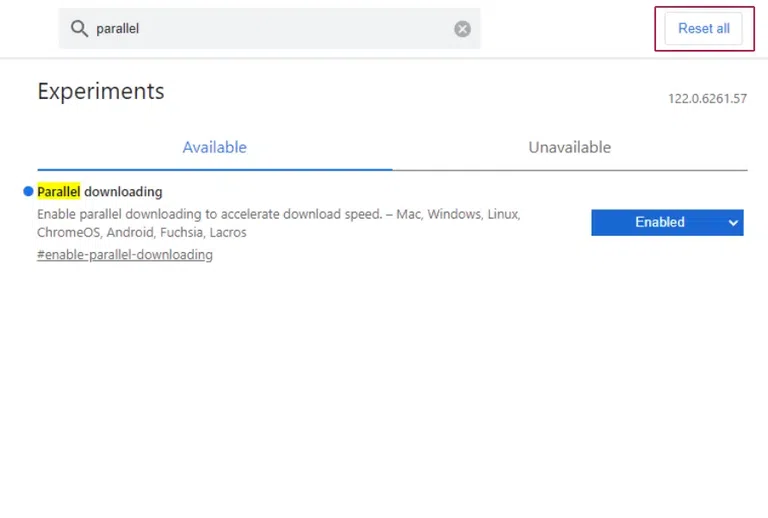Click the blue dot beside Parallel downloading
Image resolution: width=768 pixels, height=518 pixels.
pyautogui.click(x=28, y=191)
